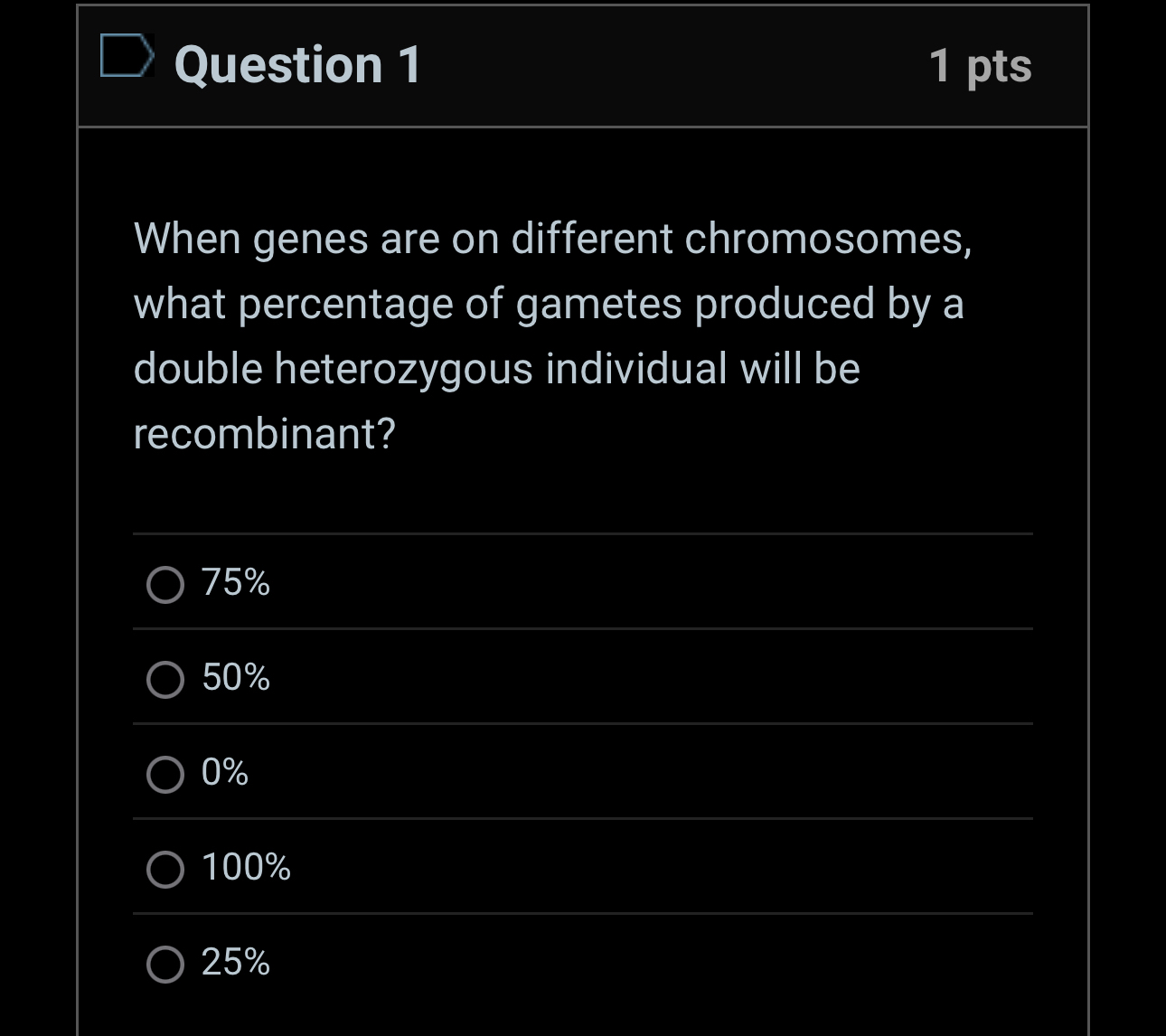Click the radio circle beside 0%
Viewport: 1166px width, 1036px height.
tap(165, 775)
